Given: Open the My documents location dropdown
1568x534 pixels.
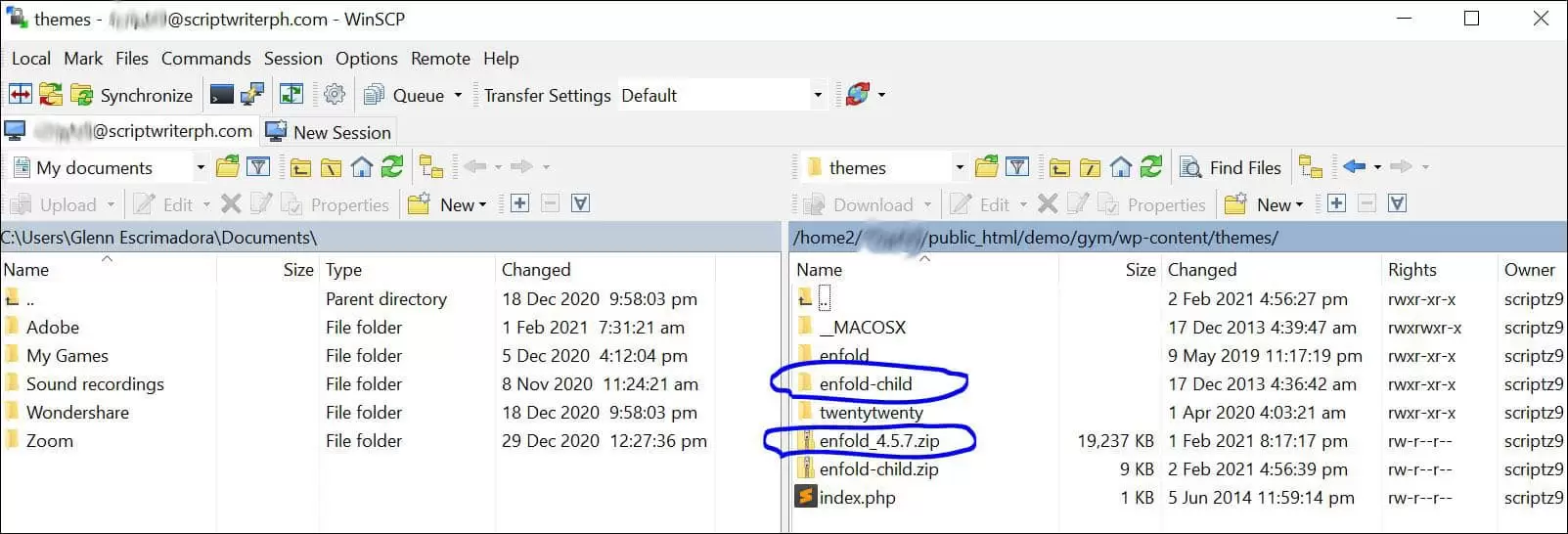Looking at the screenshot, I should coord(201,167).
